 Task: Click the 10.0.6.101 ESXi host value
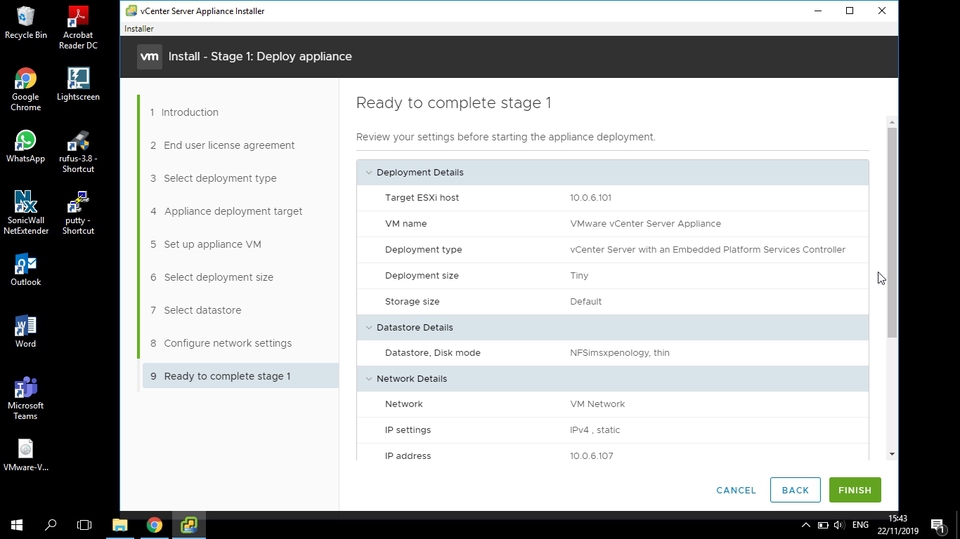(x=590, y=198)
